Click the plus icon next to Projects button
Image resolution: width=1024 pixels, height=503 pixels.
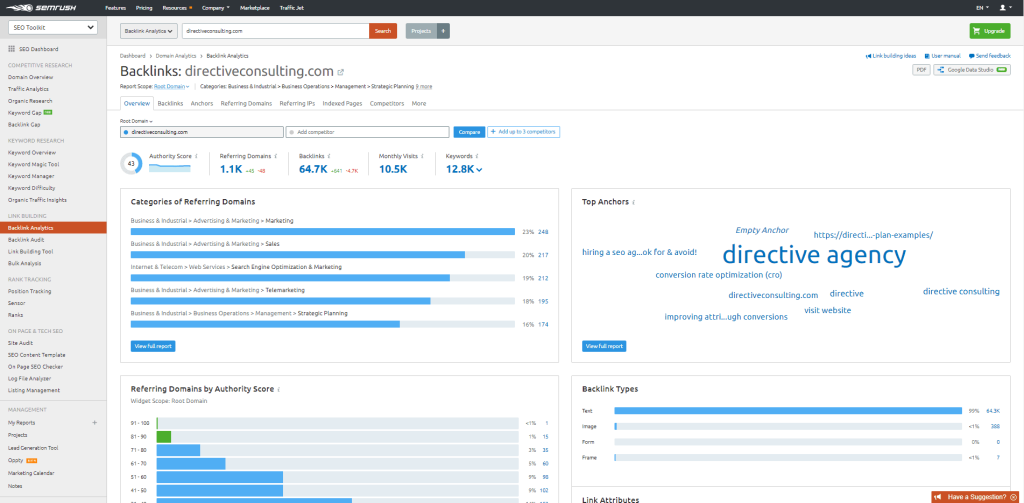pos(443,31)
